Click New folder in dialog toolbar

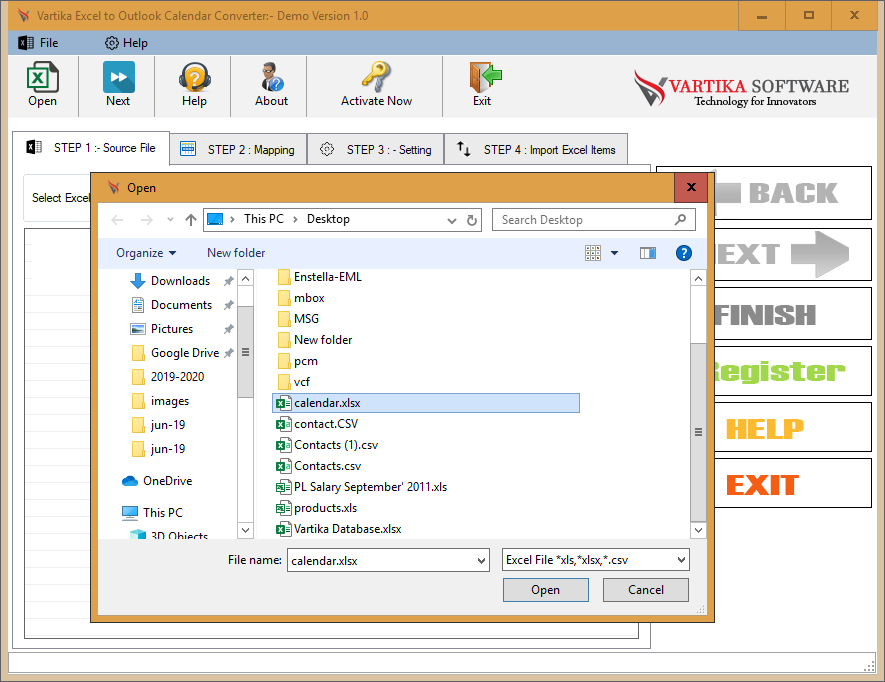click(x=236, y=253)
